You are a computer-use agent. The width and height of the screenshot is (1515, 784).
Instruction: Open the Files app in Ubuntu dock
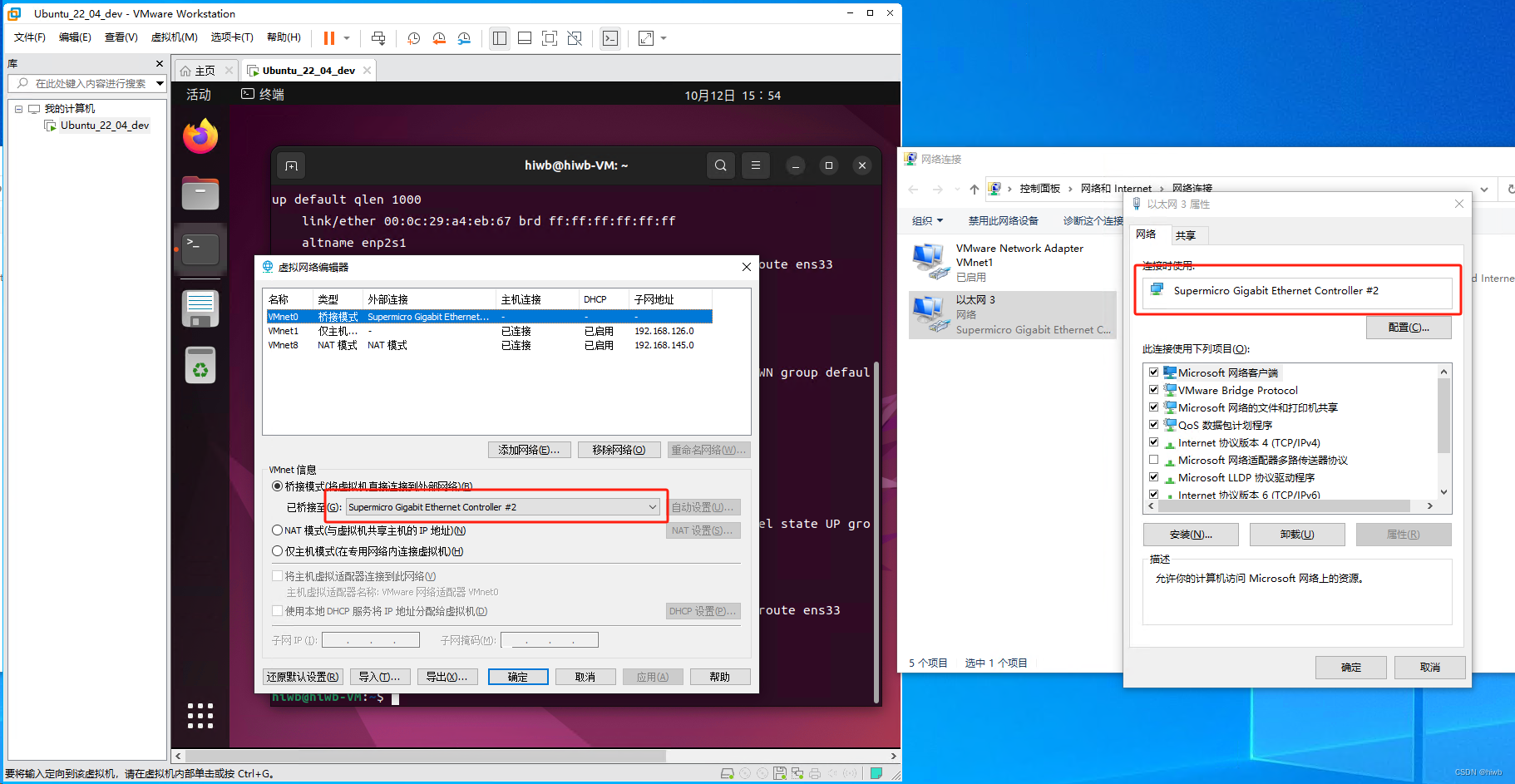200,193
